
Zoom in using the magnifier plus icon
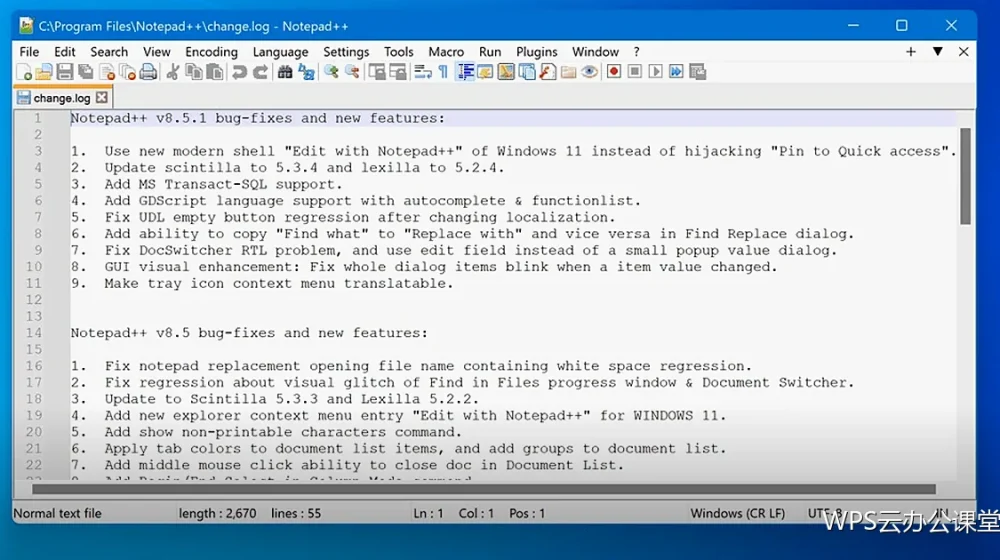[331, 72]
